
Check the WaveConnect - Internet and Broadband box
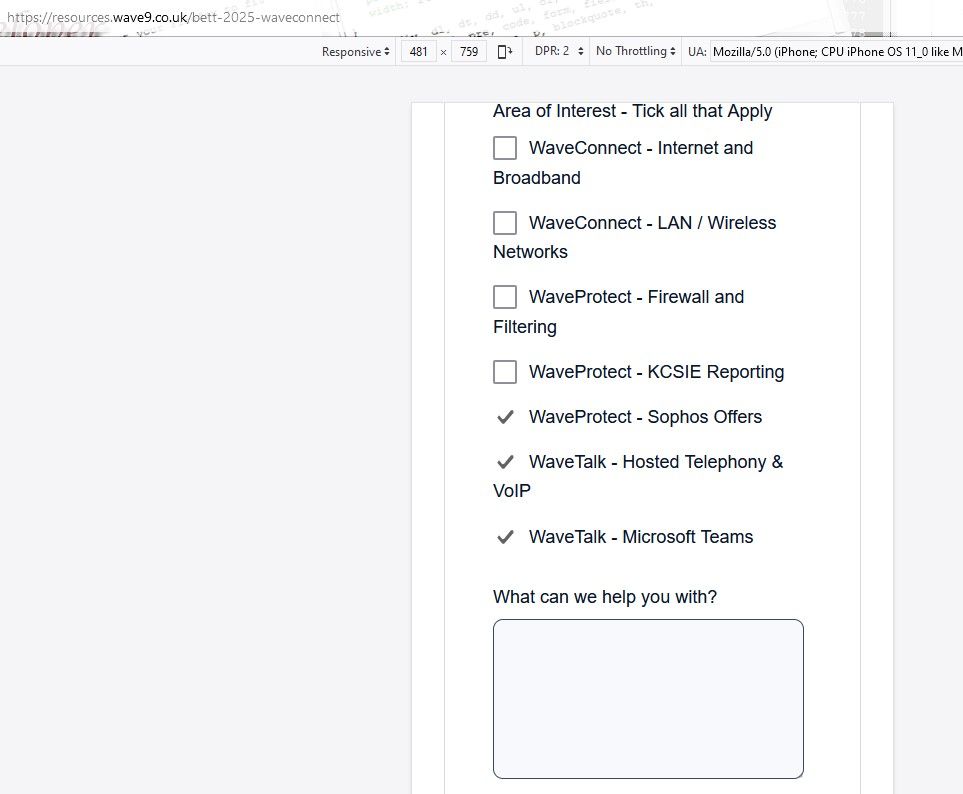(x=505, y=148)
